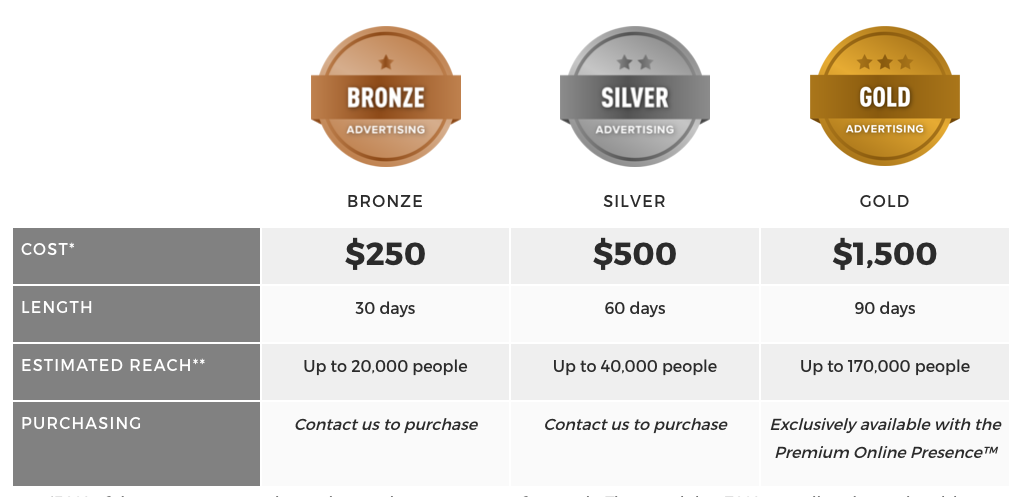Click the Gold Advertising badge icon

coord(884,96)
